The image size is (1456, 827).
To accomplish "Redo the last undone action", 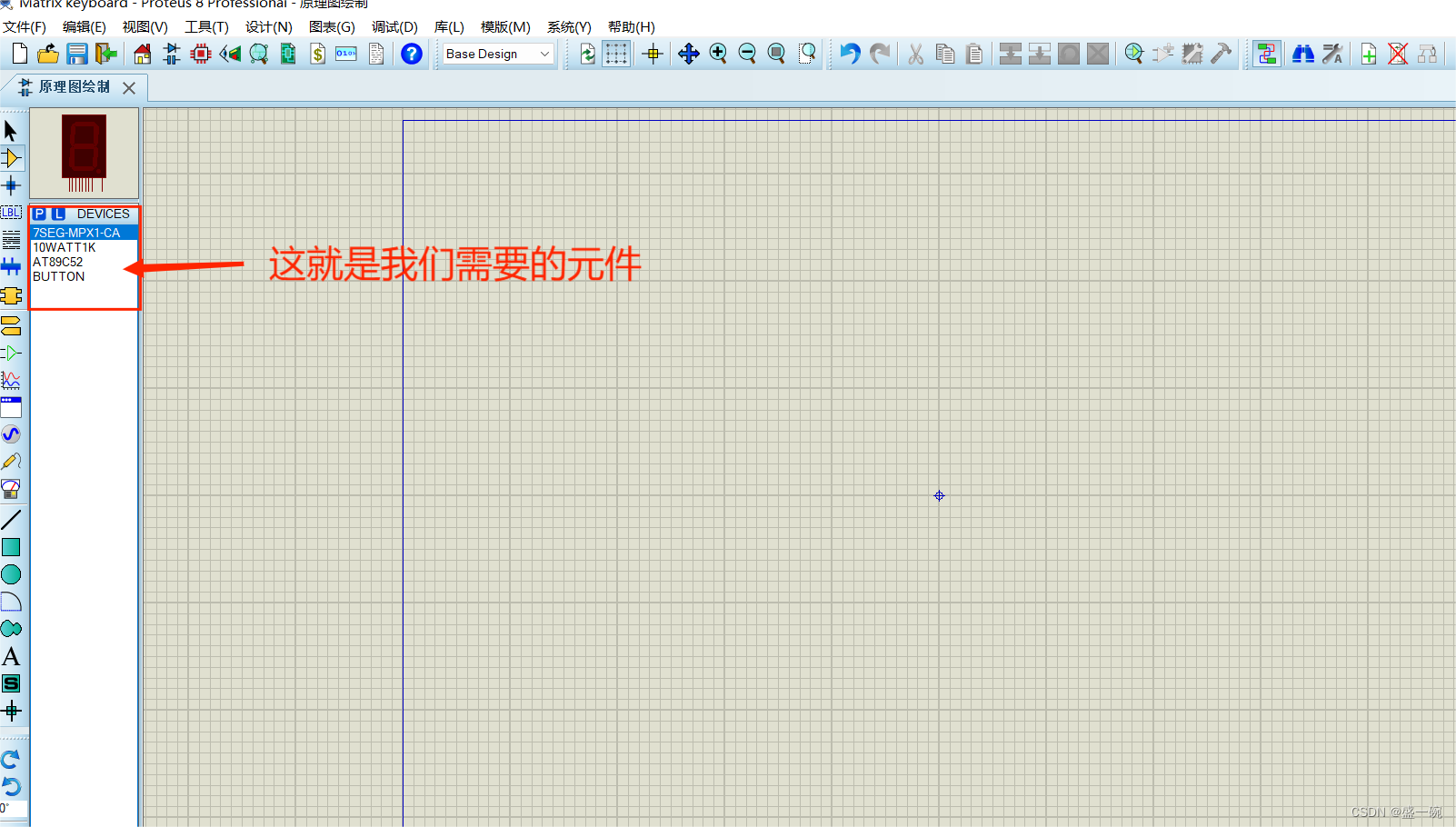I will pyautogui.click(x=879, y=54).
